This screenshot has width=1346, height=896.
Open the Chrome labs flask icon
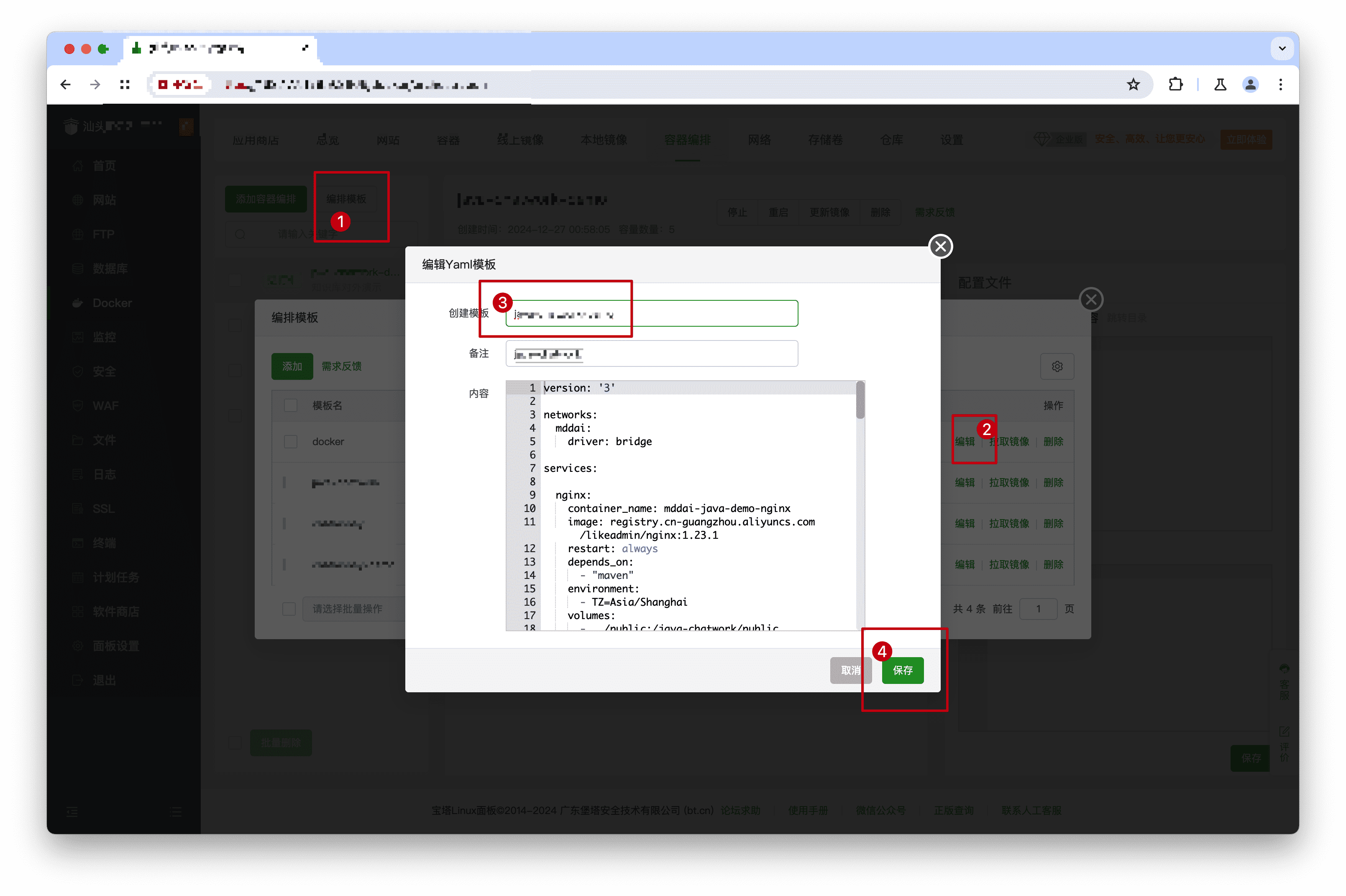point(1220,84)
